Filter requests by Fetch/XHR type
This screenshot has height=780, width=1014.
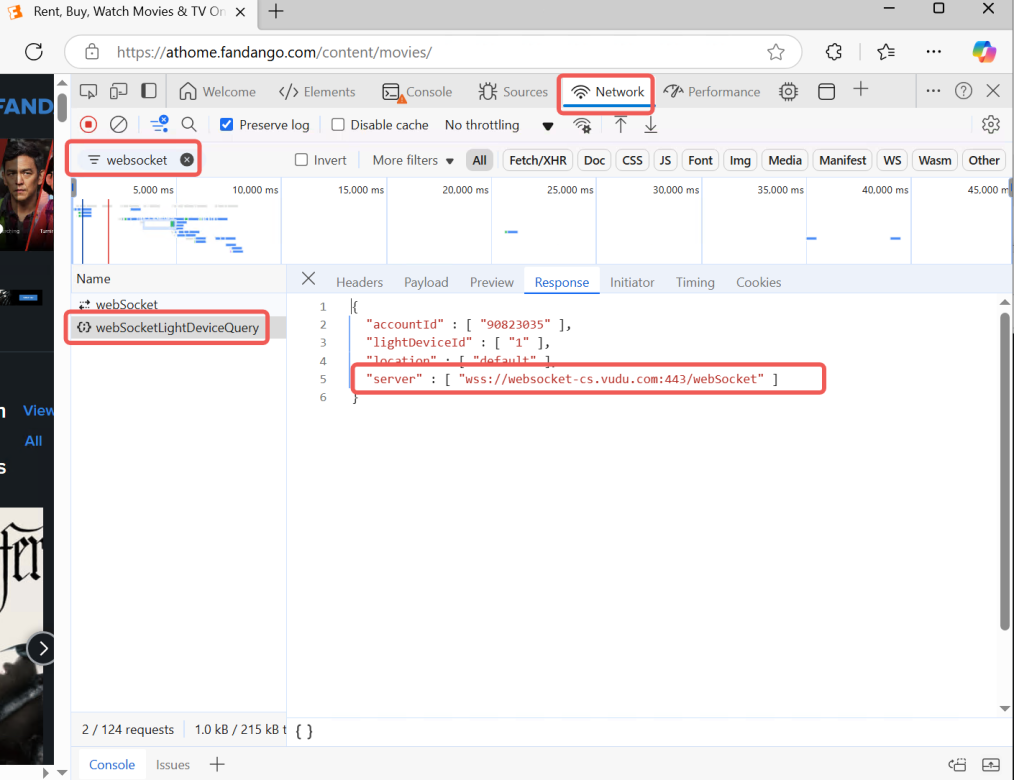click(x=538, y=160)
